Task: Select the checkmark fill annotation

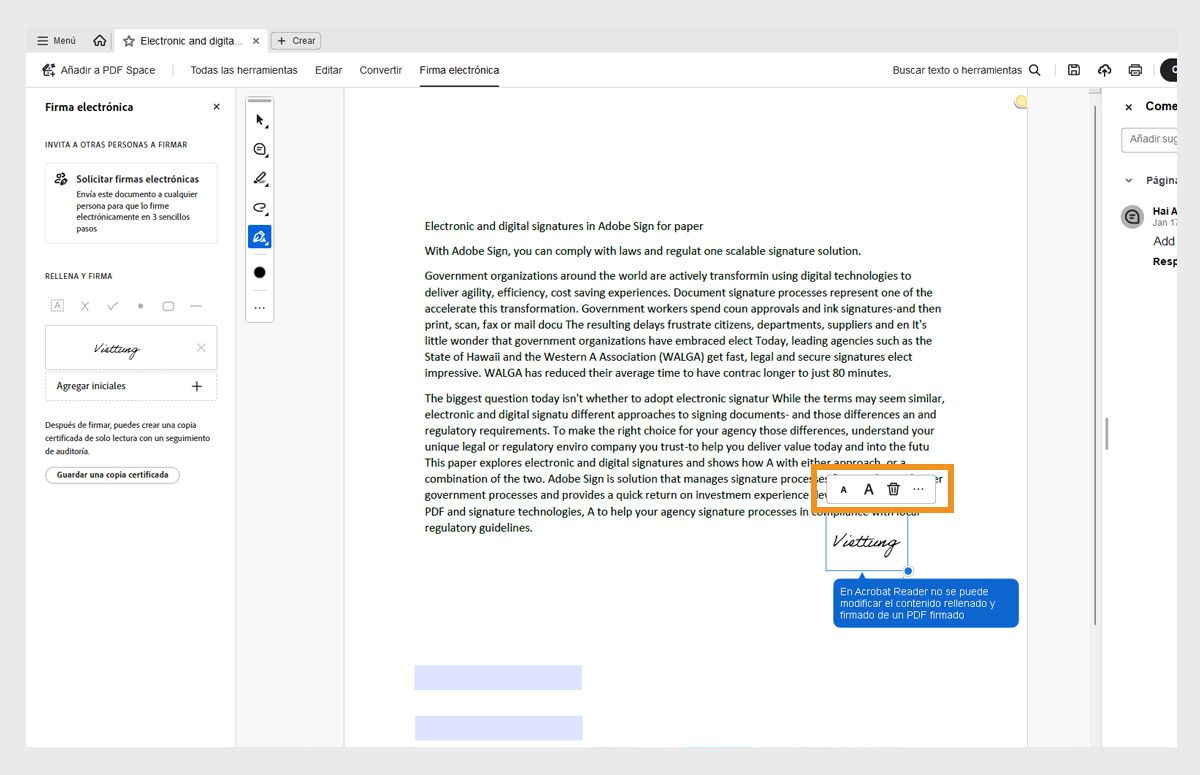Action: [x=113, y=306]
